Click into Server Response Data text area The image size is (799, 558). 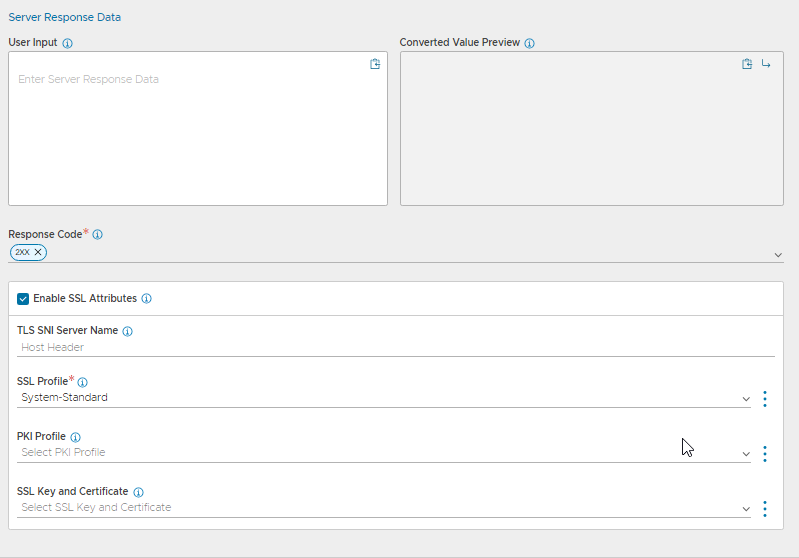click(198, 128)
